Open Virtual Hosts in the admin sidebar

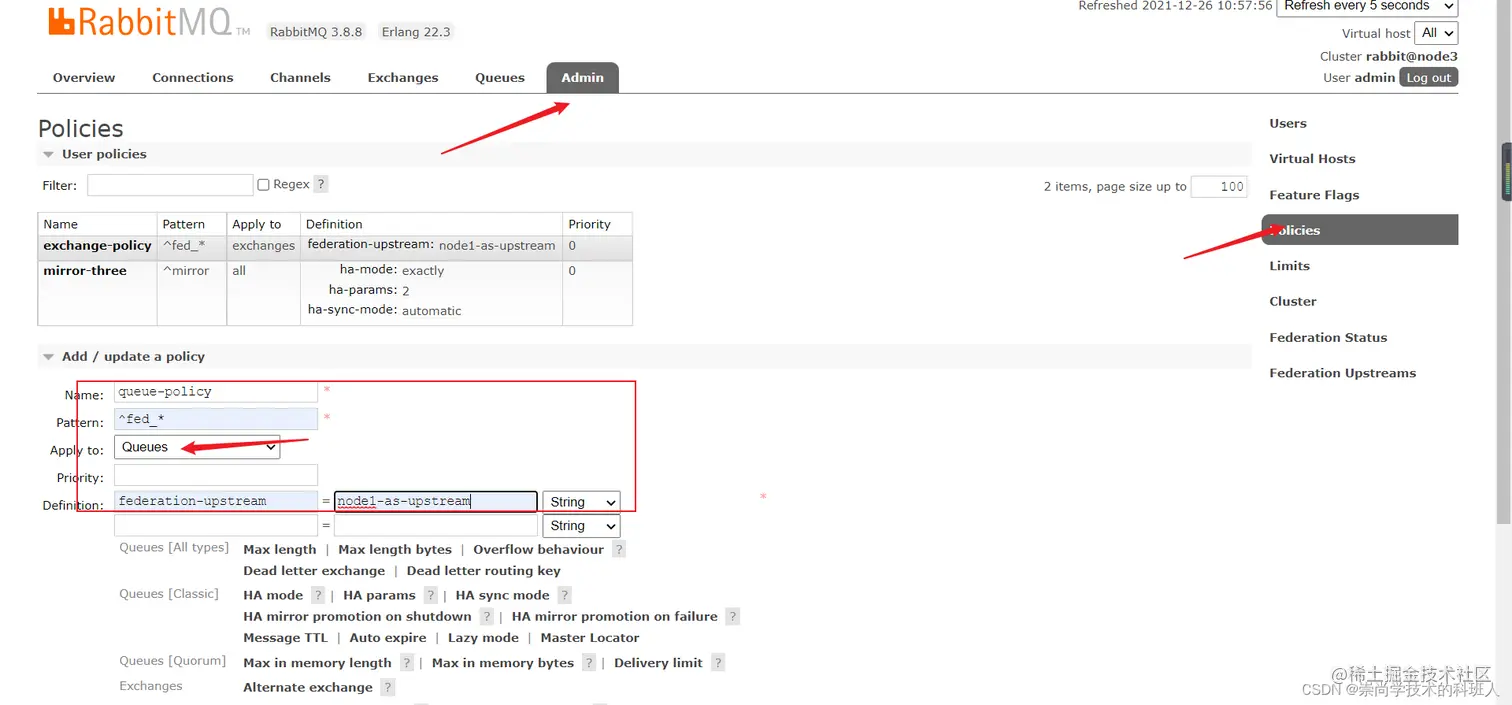[1312, 158]
